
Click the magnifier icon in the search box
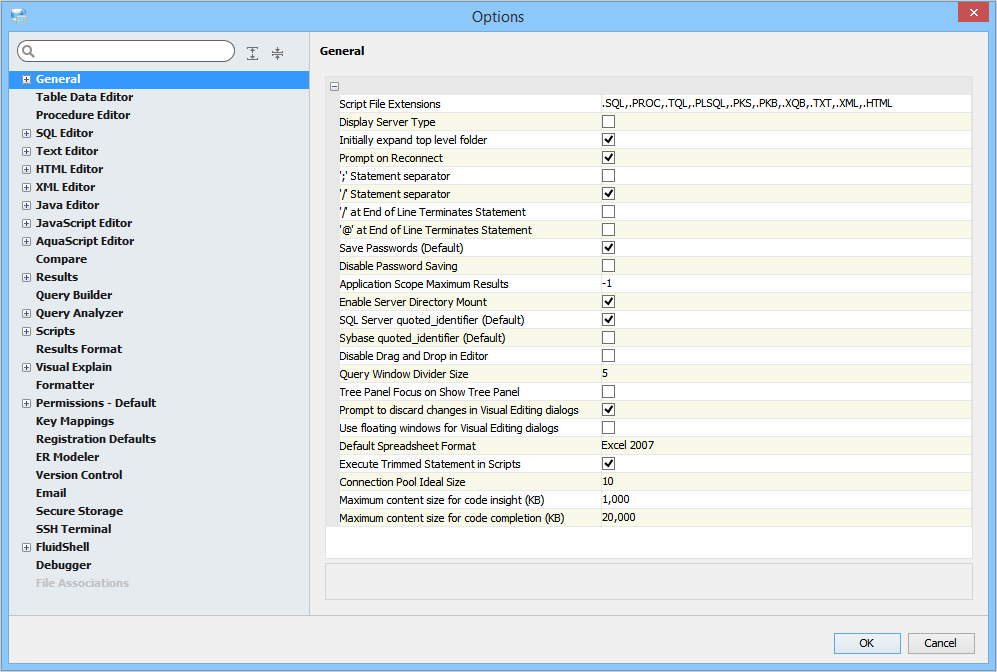point(28,52)
